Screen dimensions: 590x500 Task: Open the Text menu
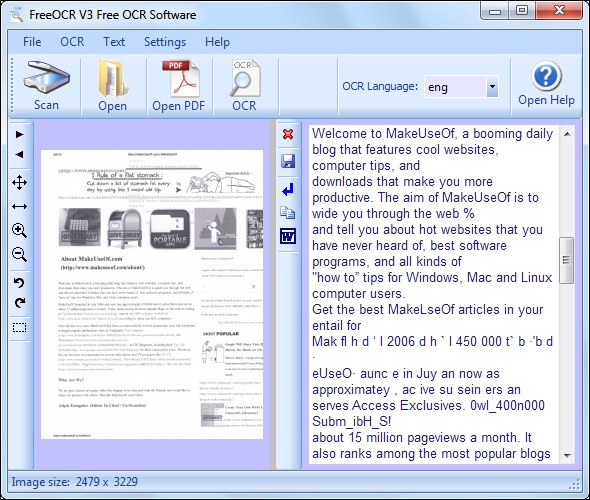[114, 42]
